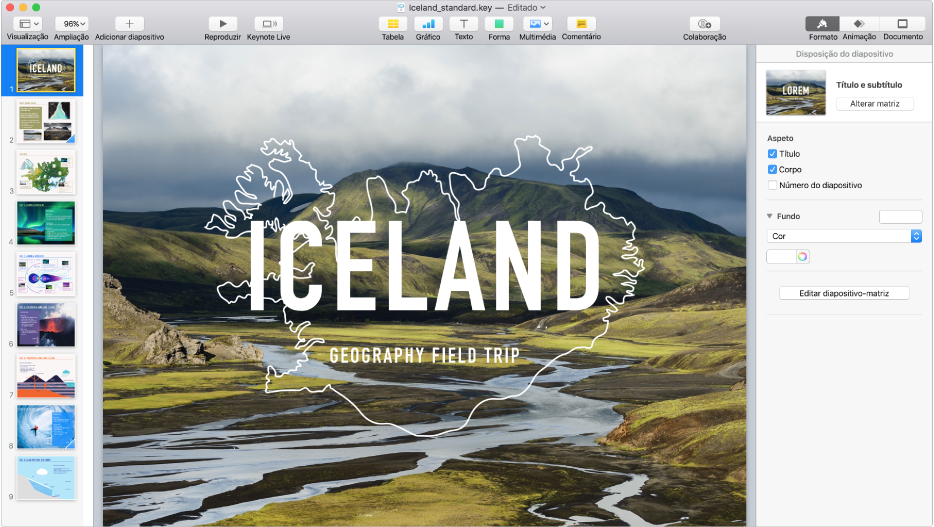Open Colaboração sharing options
The height and width of the screenshot is (527, 934).
705,24
